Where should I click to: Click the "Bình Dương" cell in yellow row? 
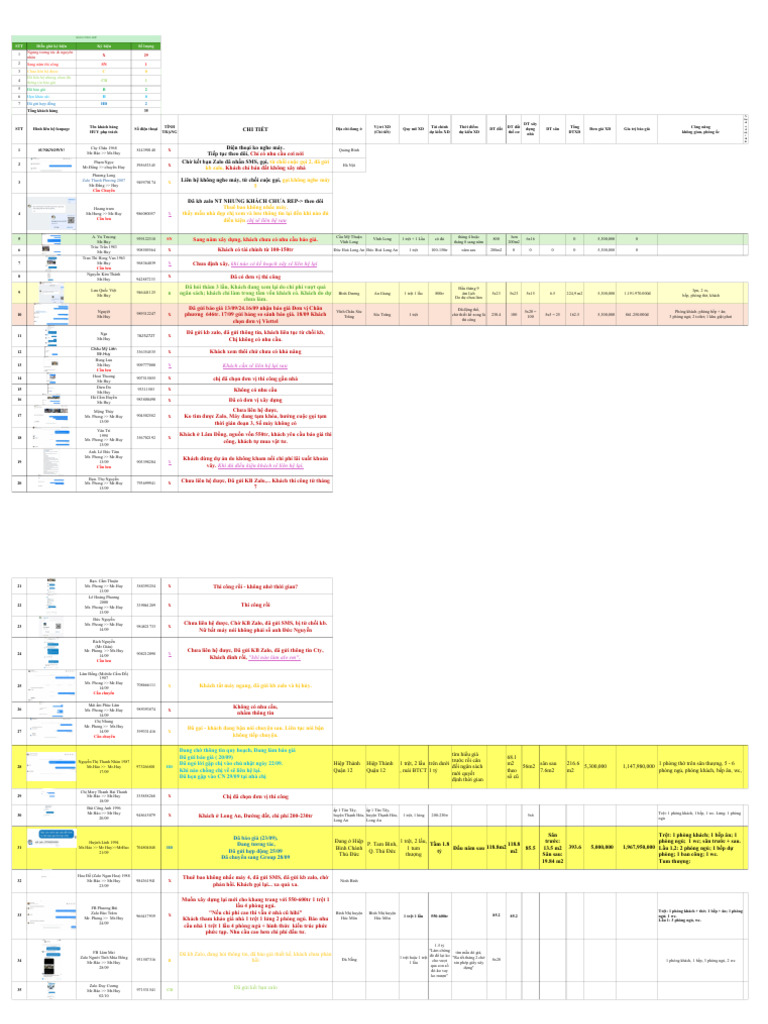349,293
